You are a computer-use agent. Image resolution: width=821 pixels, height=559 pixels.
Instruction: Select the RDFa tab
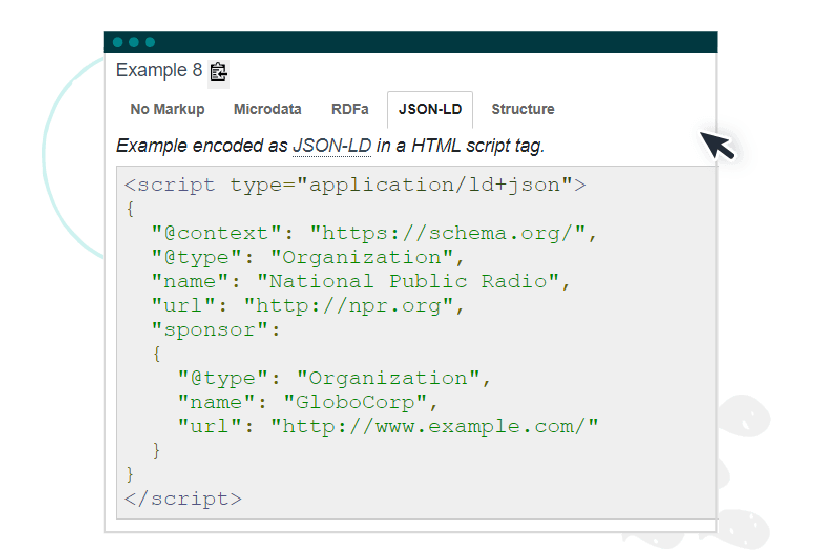click(x=349, y=109)
